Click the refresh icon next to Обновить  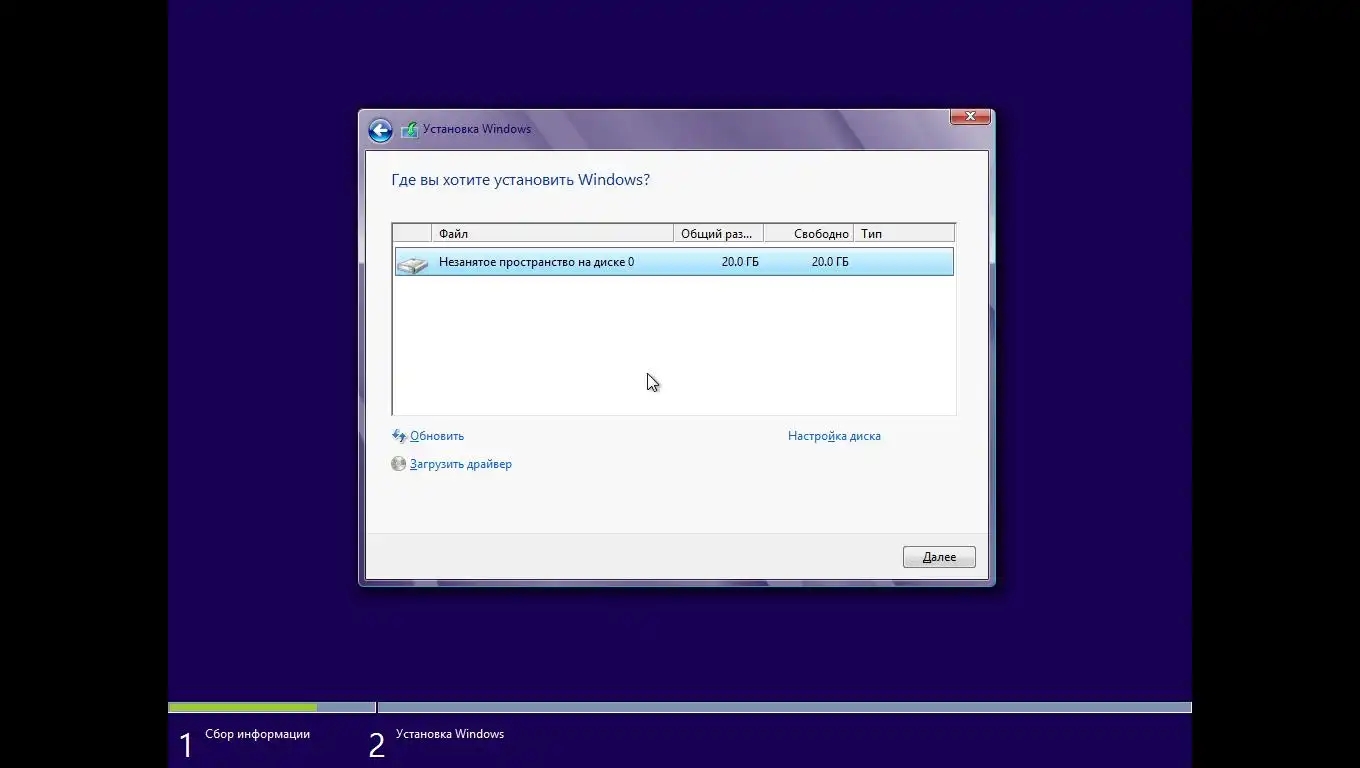399,436
